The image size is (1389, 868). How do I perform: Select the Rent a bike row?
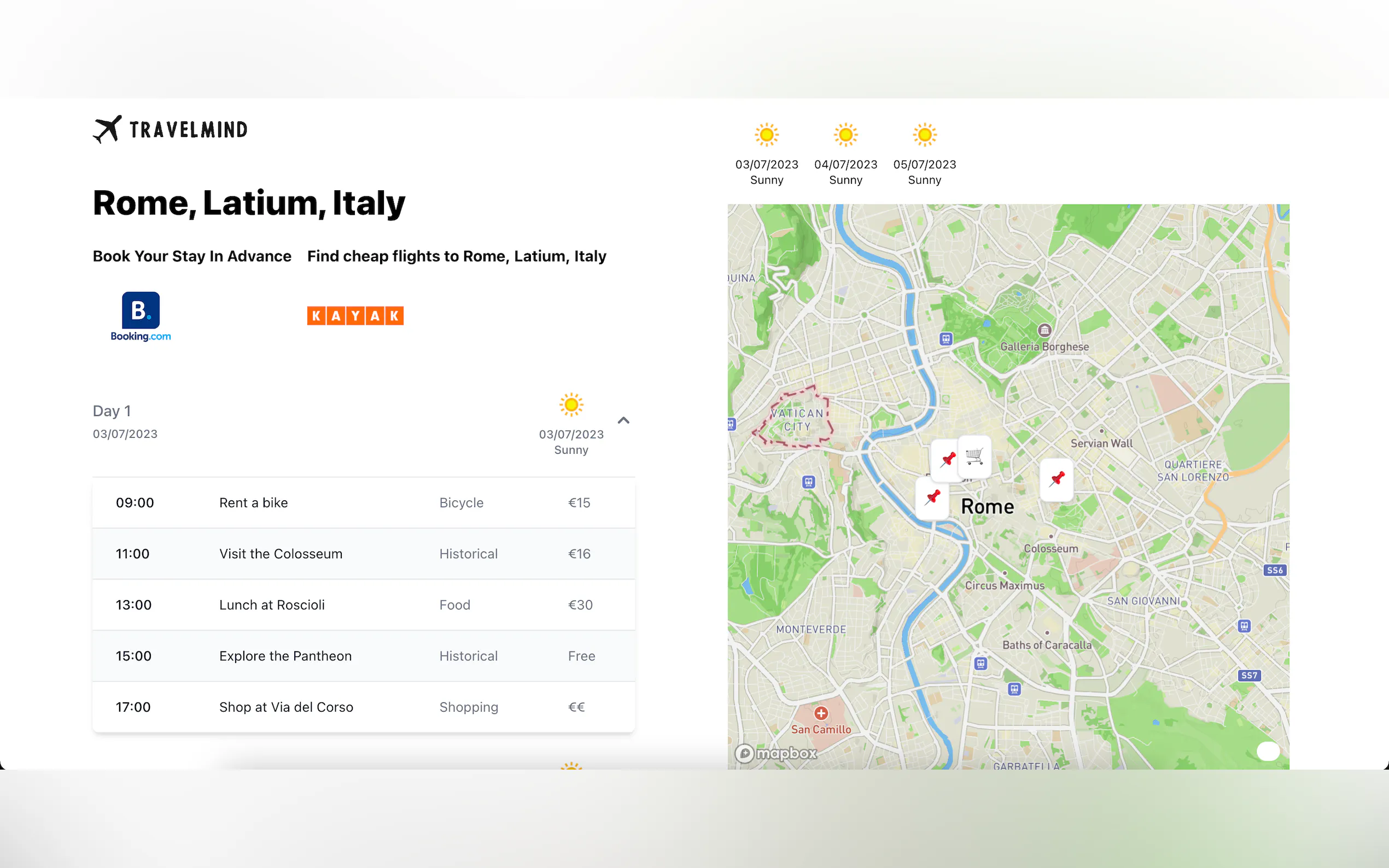[x=364, y=503]
